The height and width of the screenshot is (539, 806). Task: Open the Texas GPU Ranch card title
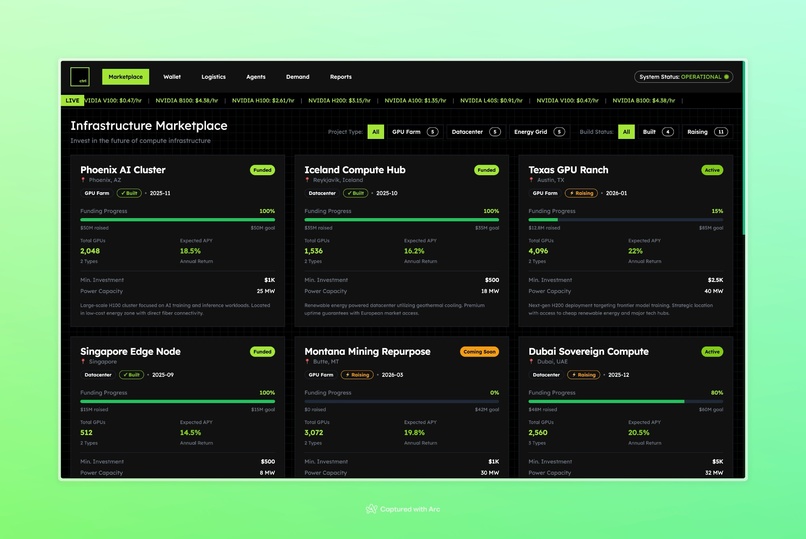pyautogui.click(x=568, y=170)
